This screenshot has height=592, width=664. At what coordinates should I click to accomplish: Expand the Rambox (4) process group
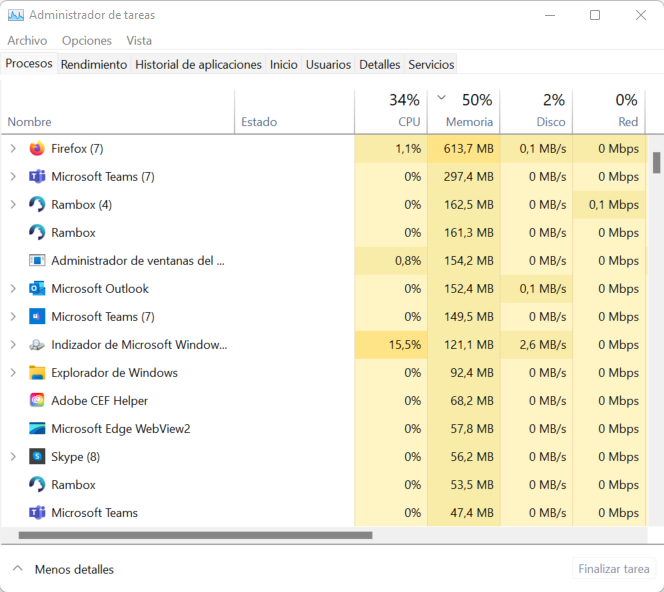tap(13, 205)
